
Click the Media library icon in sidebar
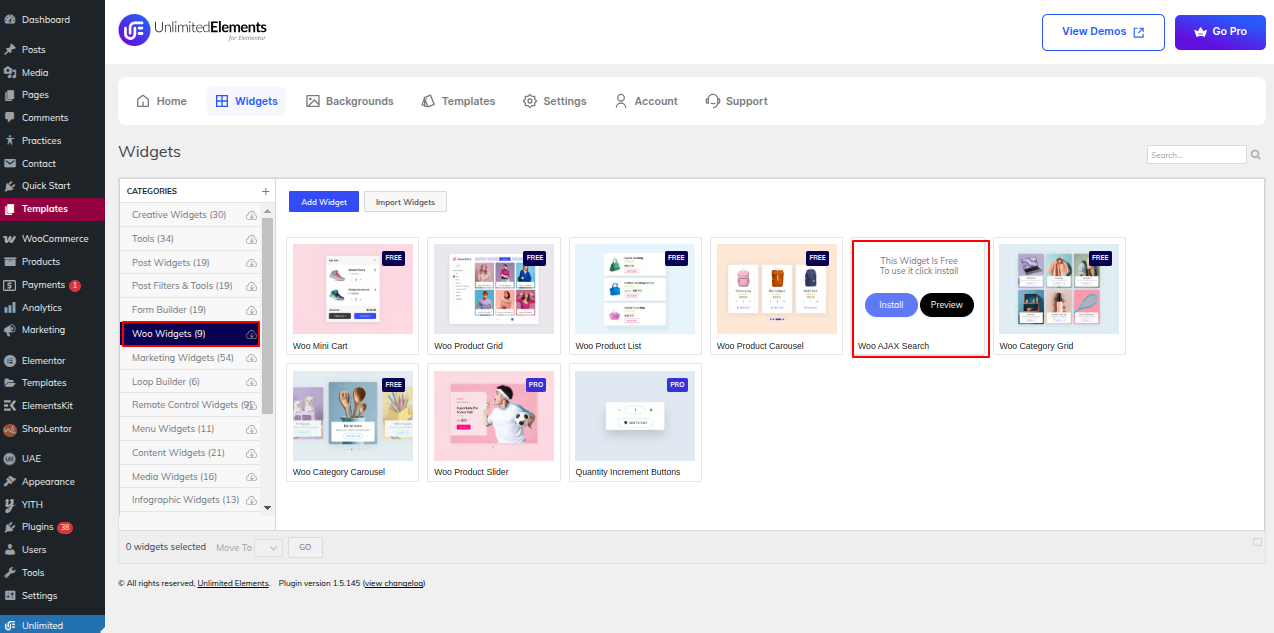tap(10, 73)
